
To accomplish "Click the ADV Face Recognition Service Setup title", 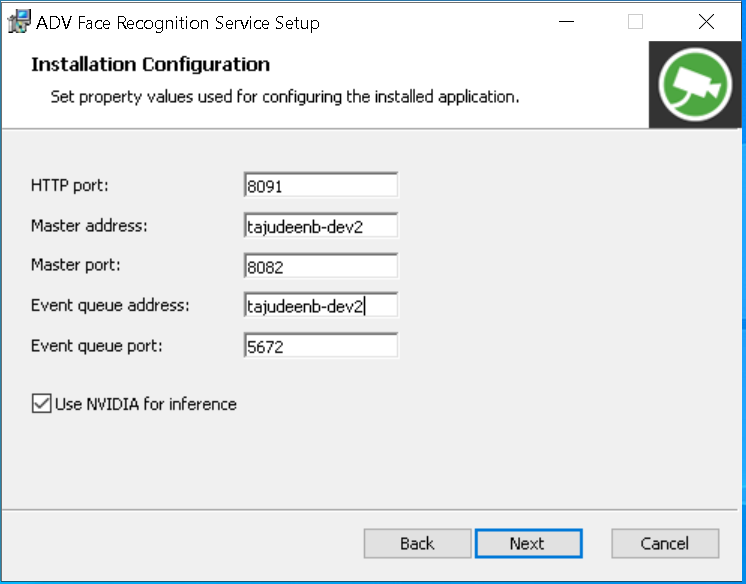I will coord(178,22).
